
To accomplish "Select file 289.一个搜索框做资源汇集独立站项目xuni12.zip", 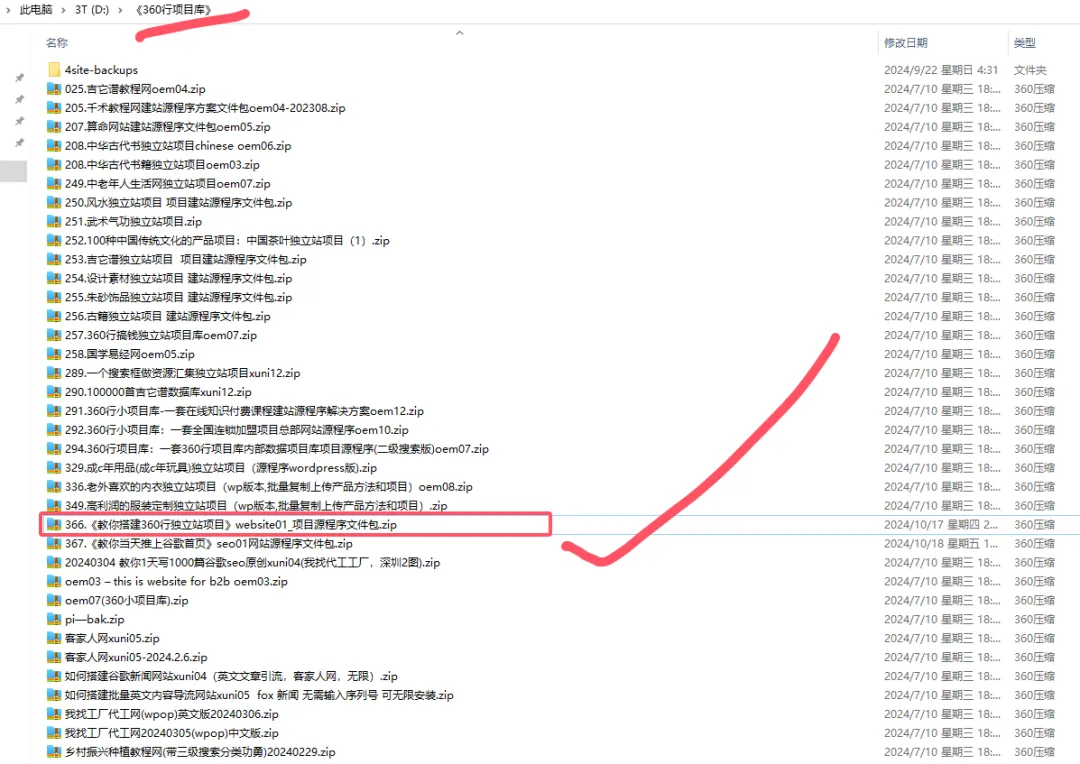I will [x=183, y=373].
